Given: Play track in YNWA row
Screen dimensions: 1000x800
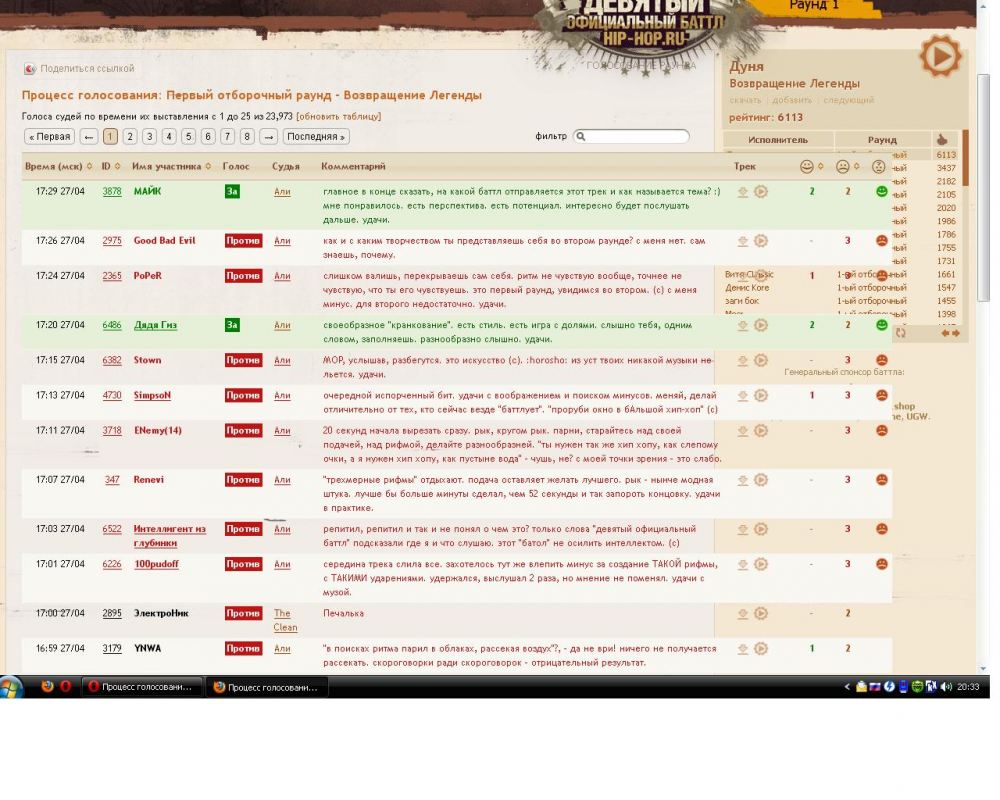Looking at the screenshot, I should pos(761,648).
